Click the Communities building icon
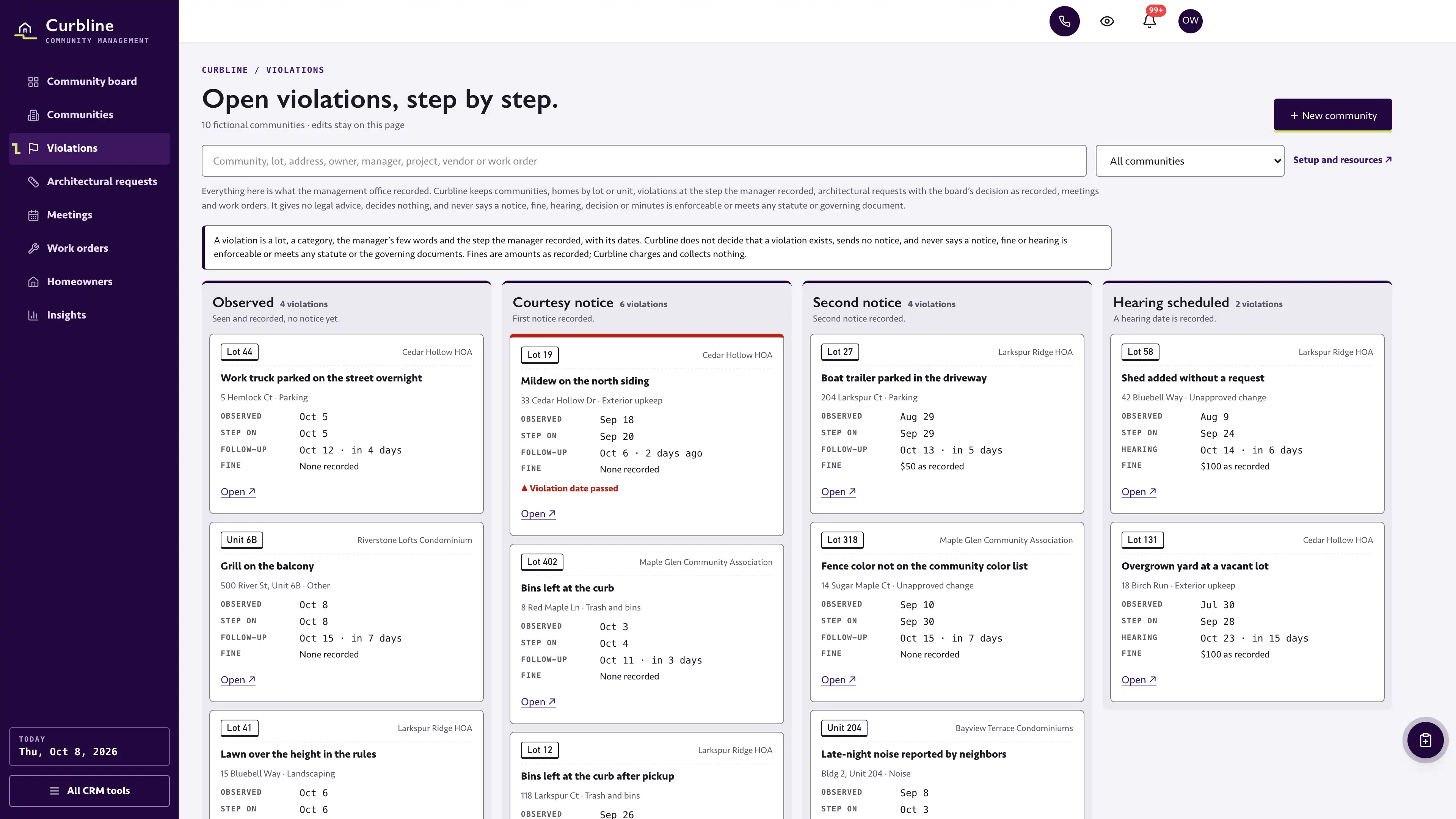1456x819 pixels. click(33, 115)
